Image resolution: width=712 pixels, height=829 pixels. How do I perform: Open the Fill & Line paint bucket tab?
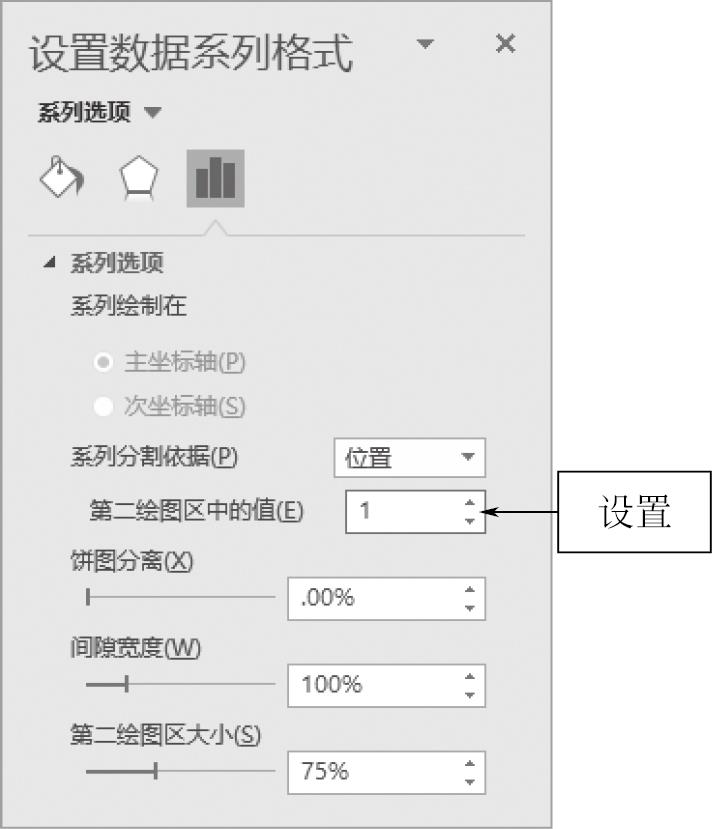click(61, 179)
